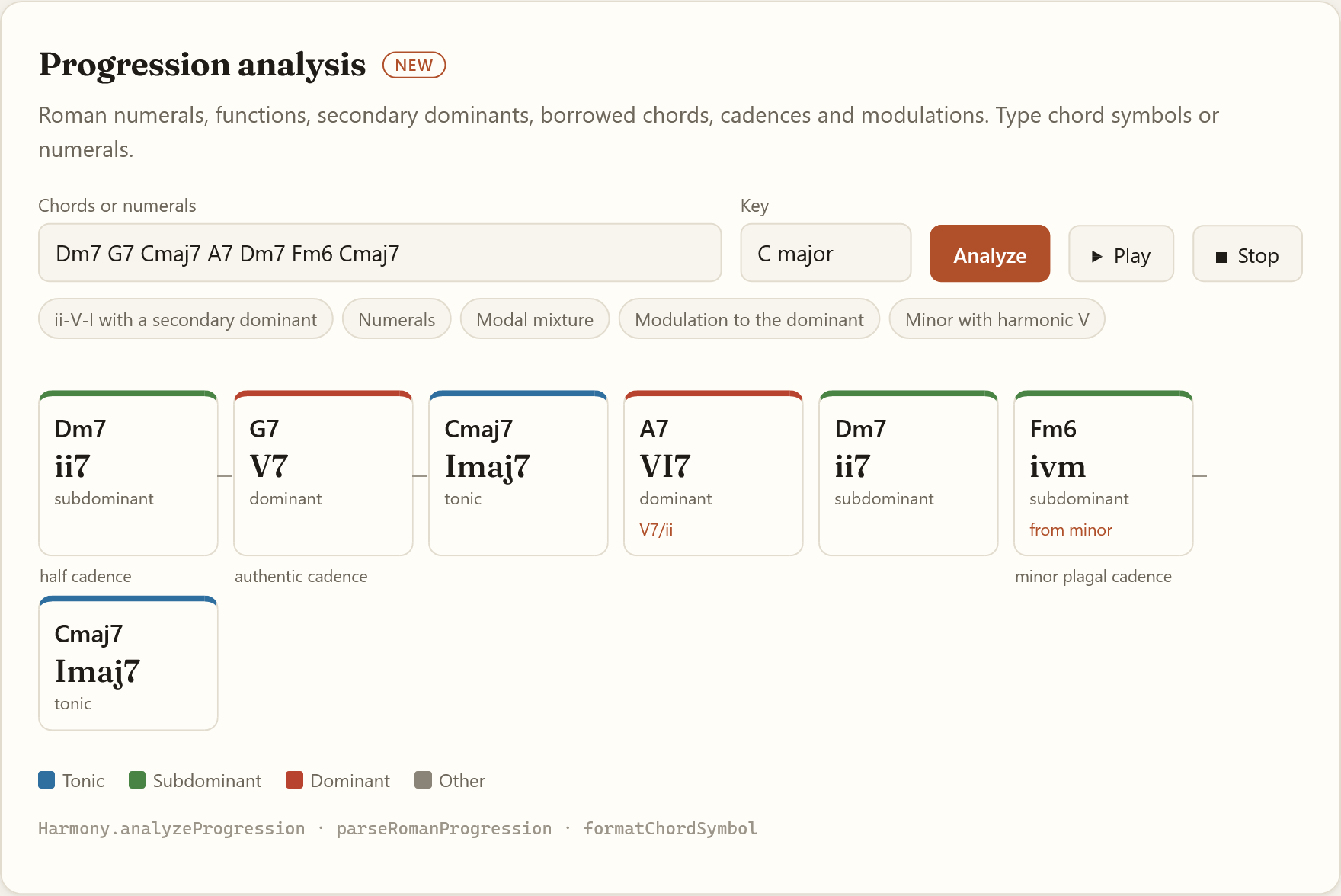Stop playback with the Stop button

click(1247, 254)
